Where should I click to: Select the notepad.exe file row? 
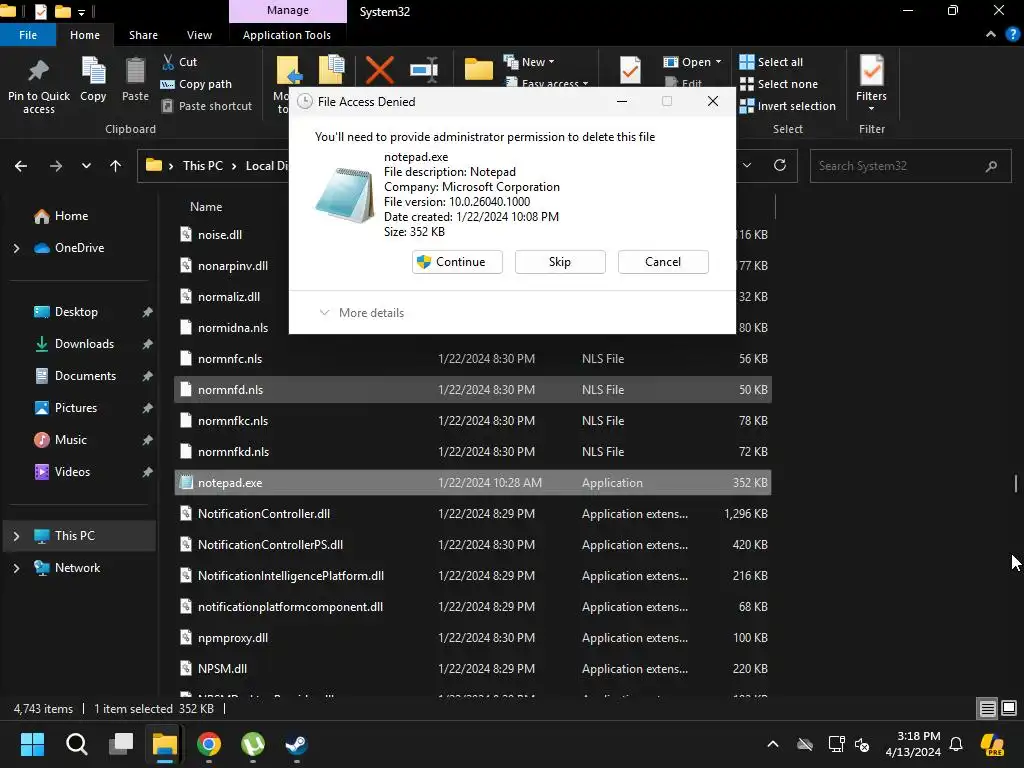(x=473, y=483)
